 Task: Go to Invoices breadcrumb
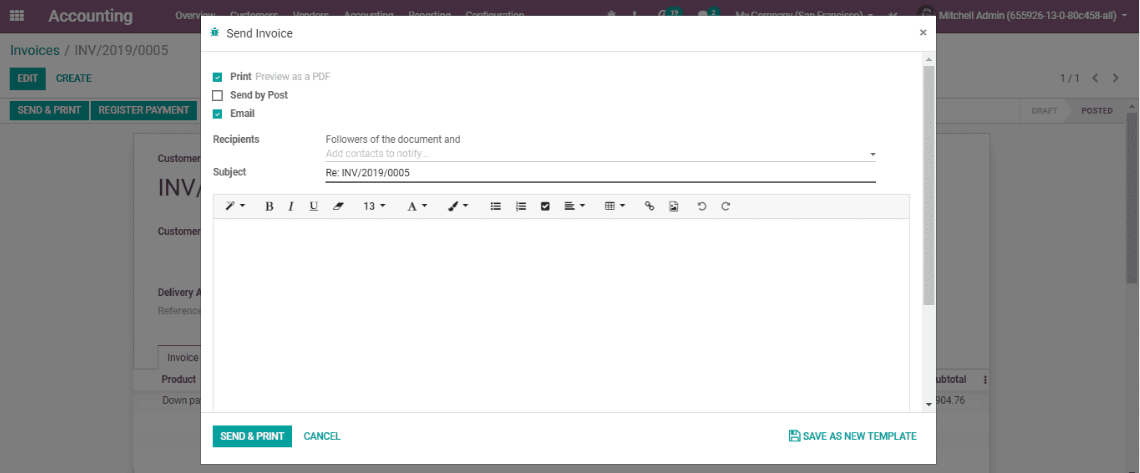click(x=35, y=50)
